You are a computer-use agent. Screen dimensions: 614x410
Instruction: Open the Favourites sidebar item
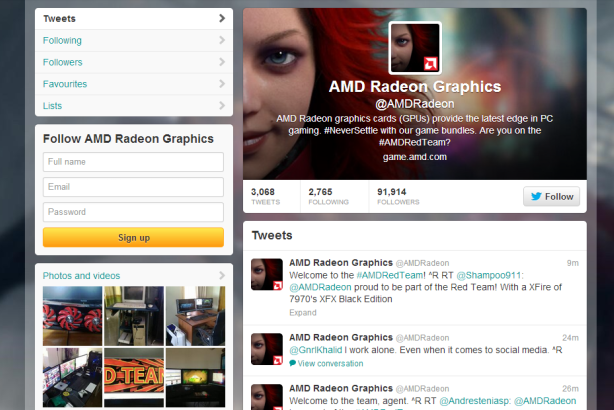pos(134,84)
